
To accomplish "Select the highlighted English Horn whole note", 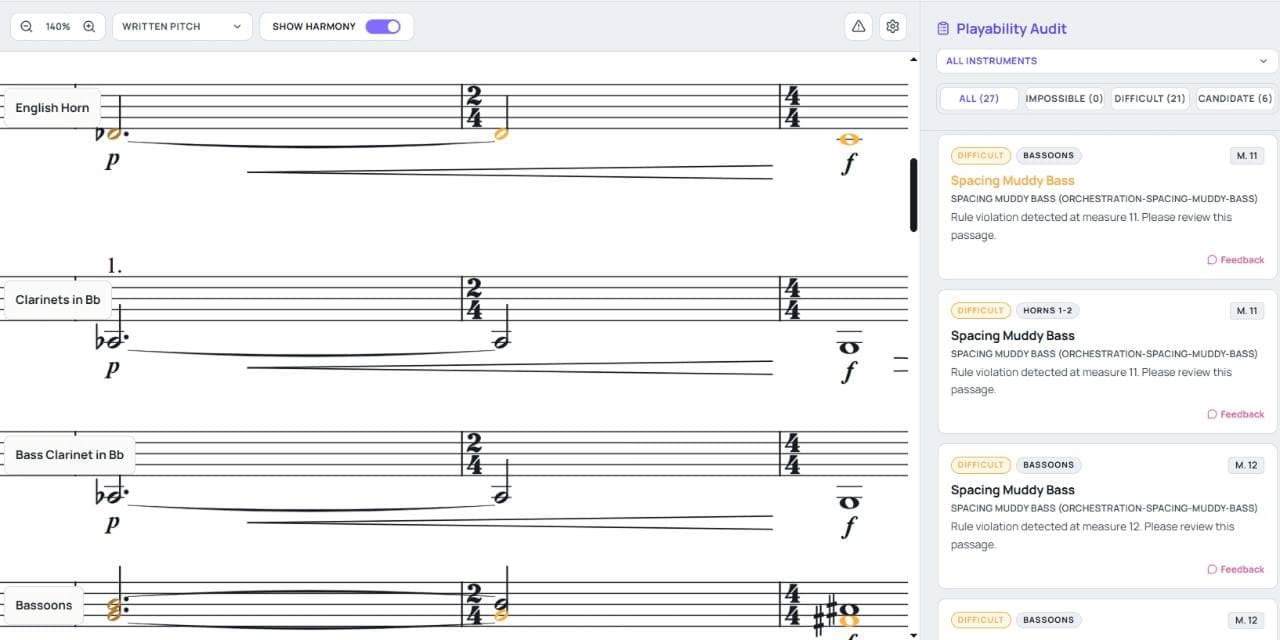I will point(850,140).
